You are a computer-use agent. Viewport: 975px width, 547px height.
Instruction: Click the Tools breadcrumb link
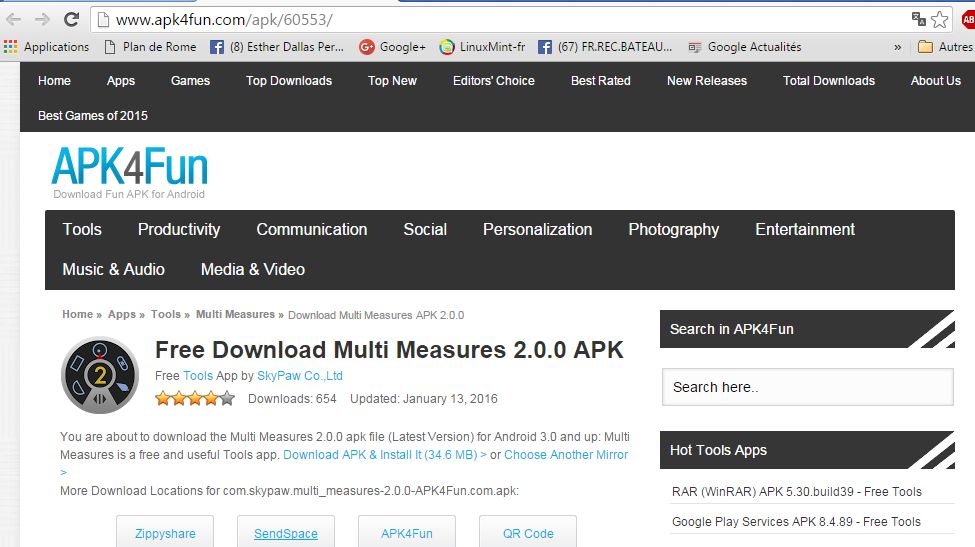[166, 315]
